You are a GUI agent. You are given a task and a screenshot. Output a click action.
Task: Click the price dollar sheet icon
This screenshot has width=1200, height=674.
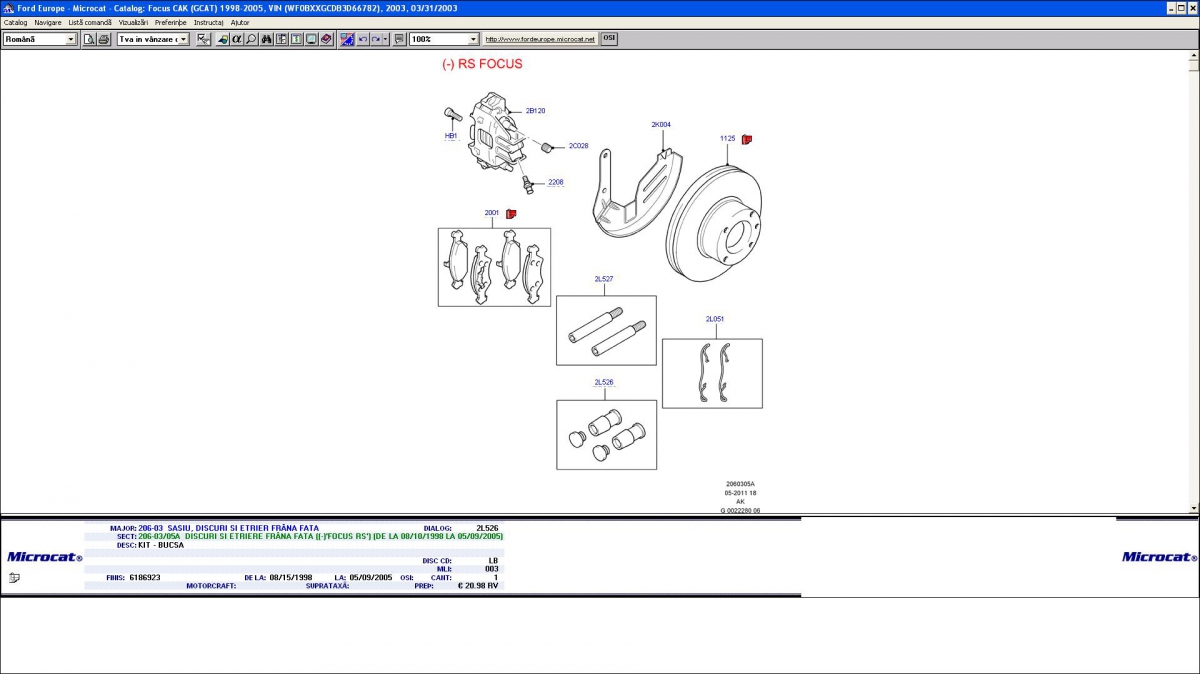[x=297, y=39]
